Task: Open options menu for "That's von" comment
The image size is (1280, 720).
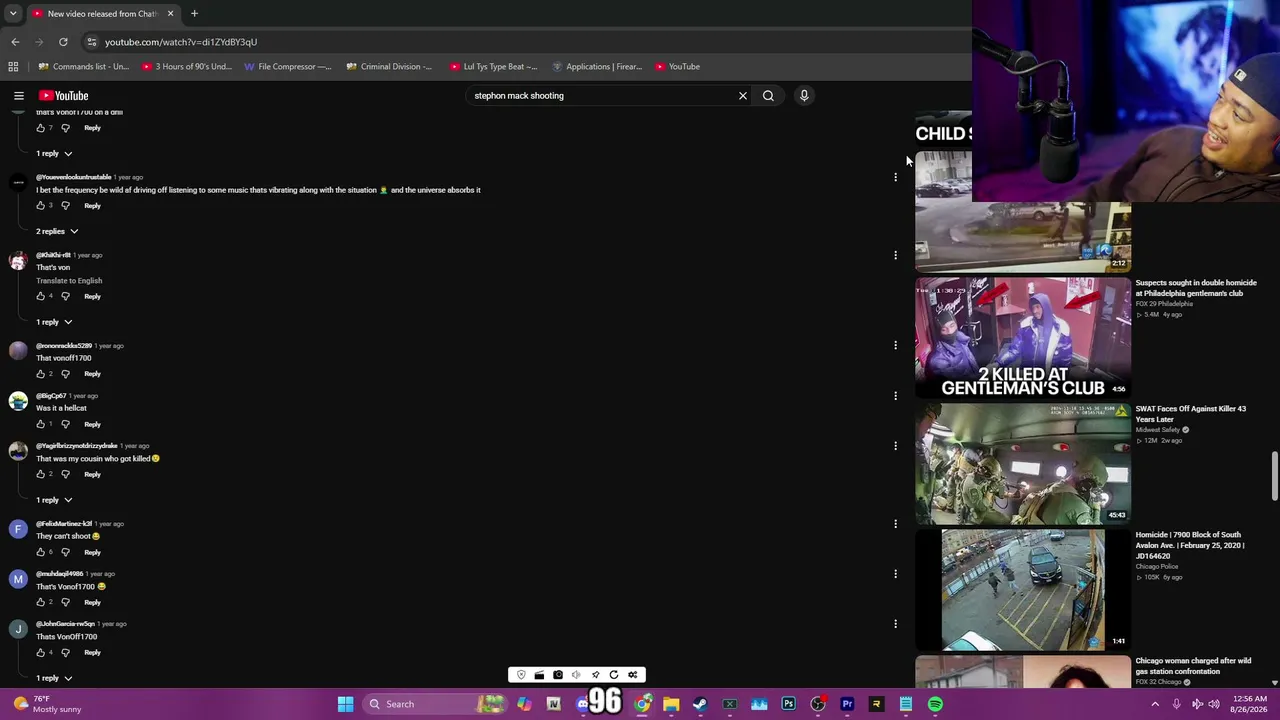Action: [x=895, y=255]
